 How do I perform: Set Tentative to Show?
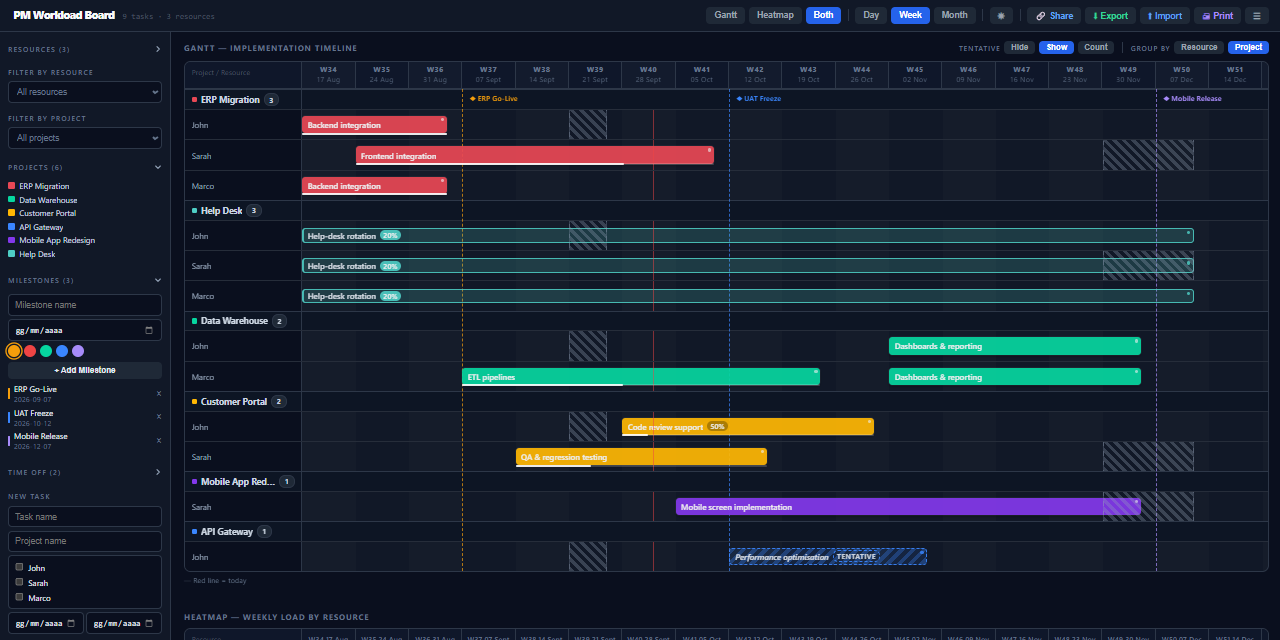1057,47
